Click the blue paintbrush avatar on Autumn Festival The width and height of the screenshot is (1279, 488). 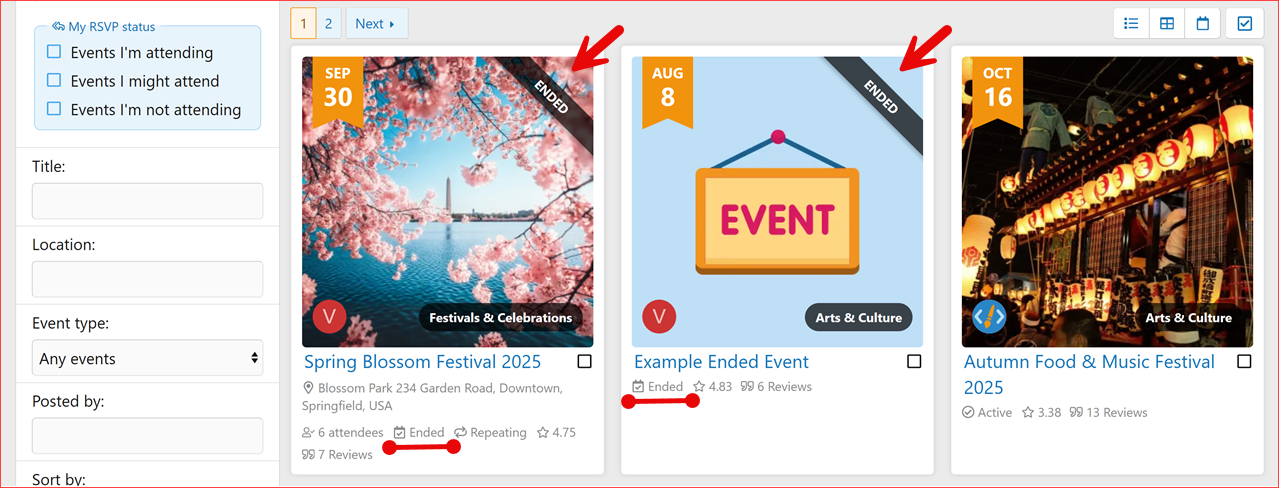coord(989,317)
